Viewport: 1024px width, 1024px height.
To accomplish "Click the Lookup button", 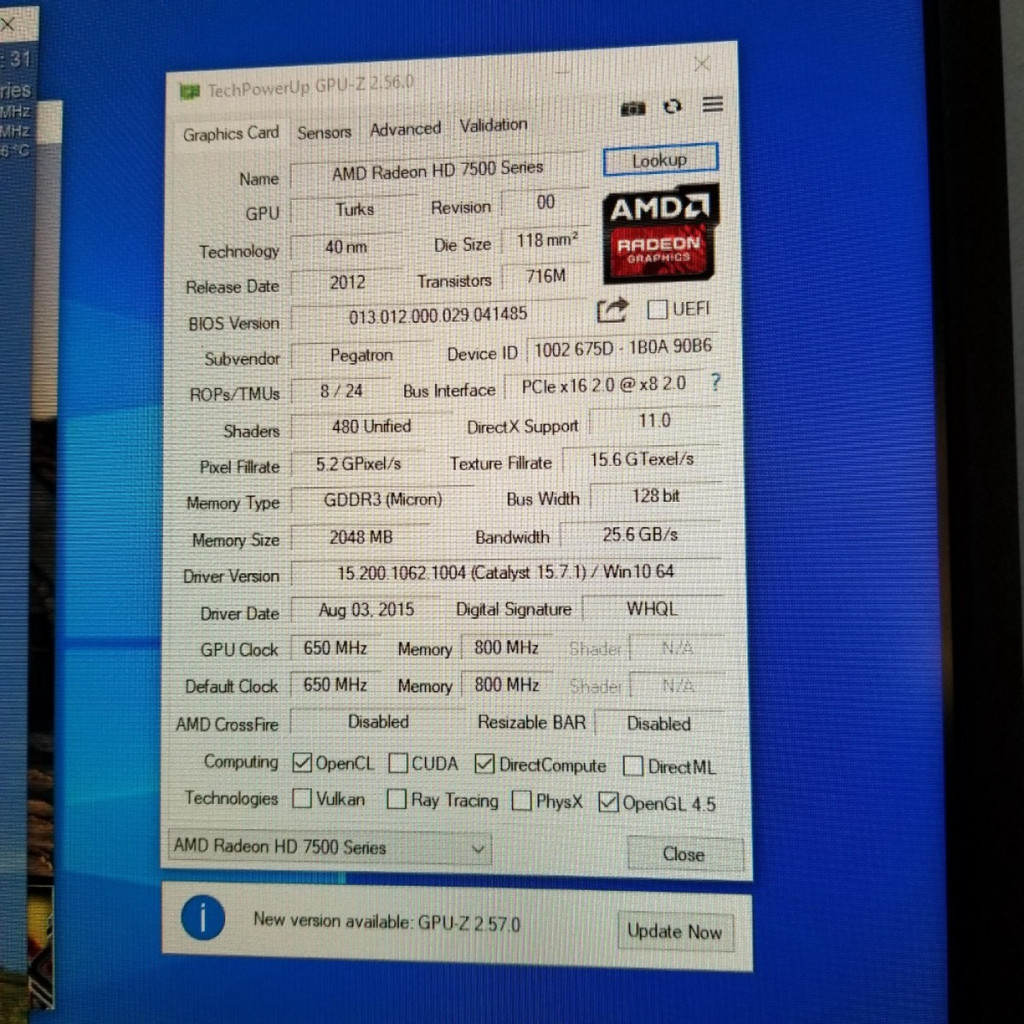I will point(660,159).
